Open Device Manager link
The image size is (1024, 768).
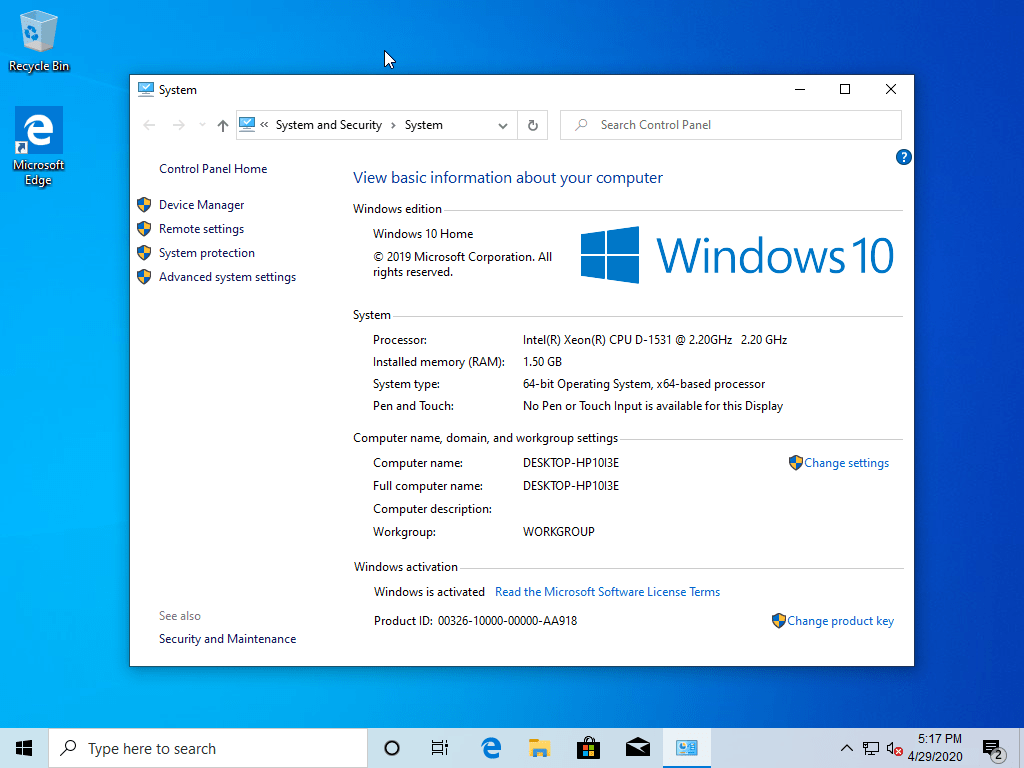[201, 205]
